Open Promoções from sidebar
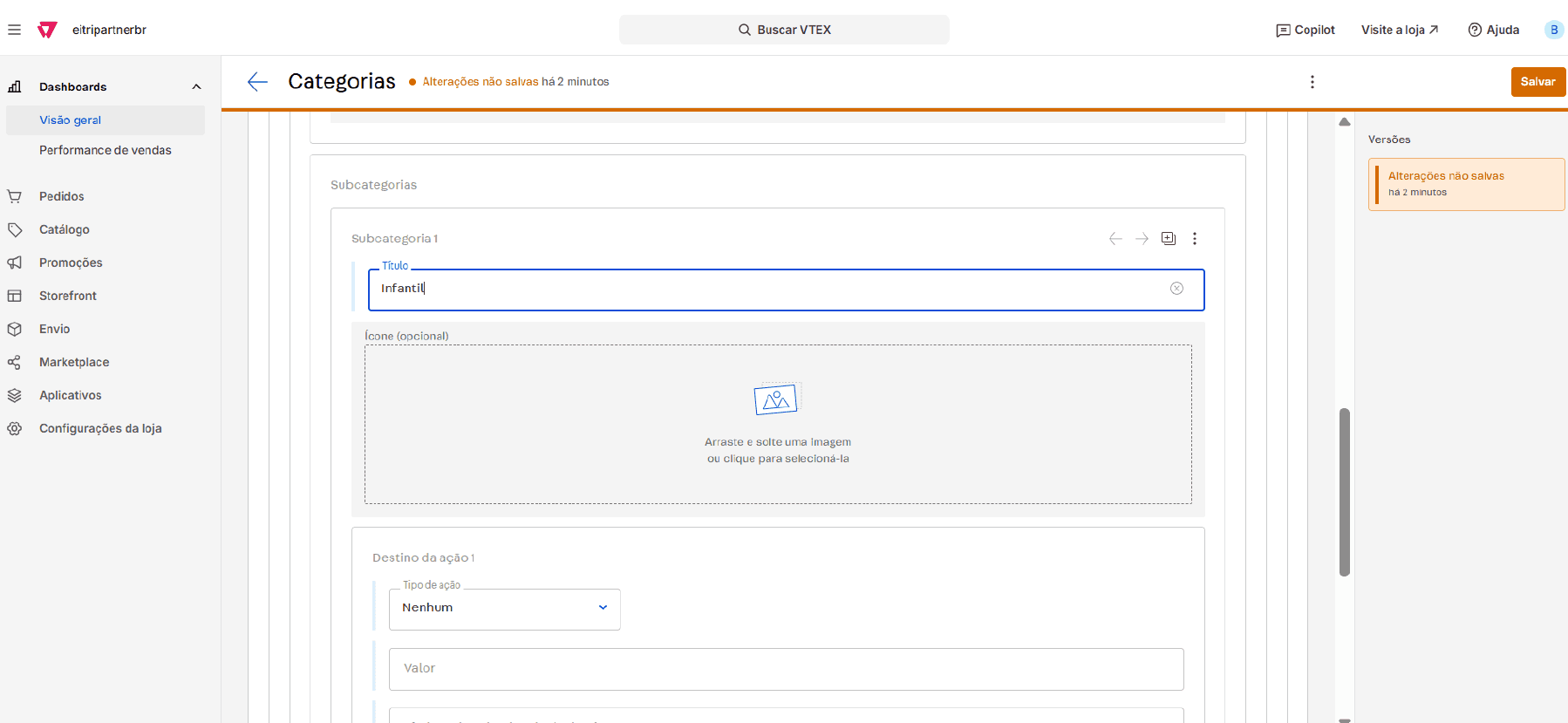Viewport: 1568px width, 723px height. [71, 263]
